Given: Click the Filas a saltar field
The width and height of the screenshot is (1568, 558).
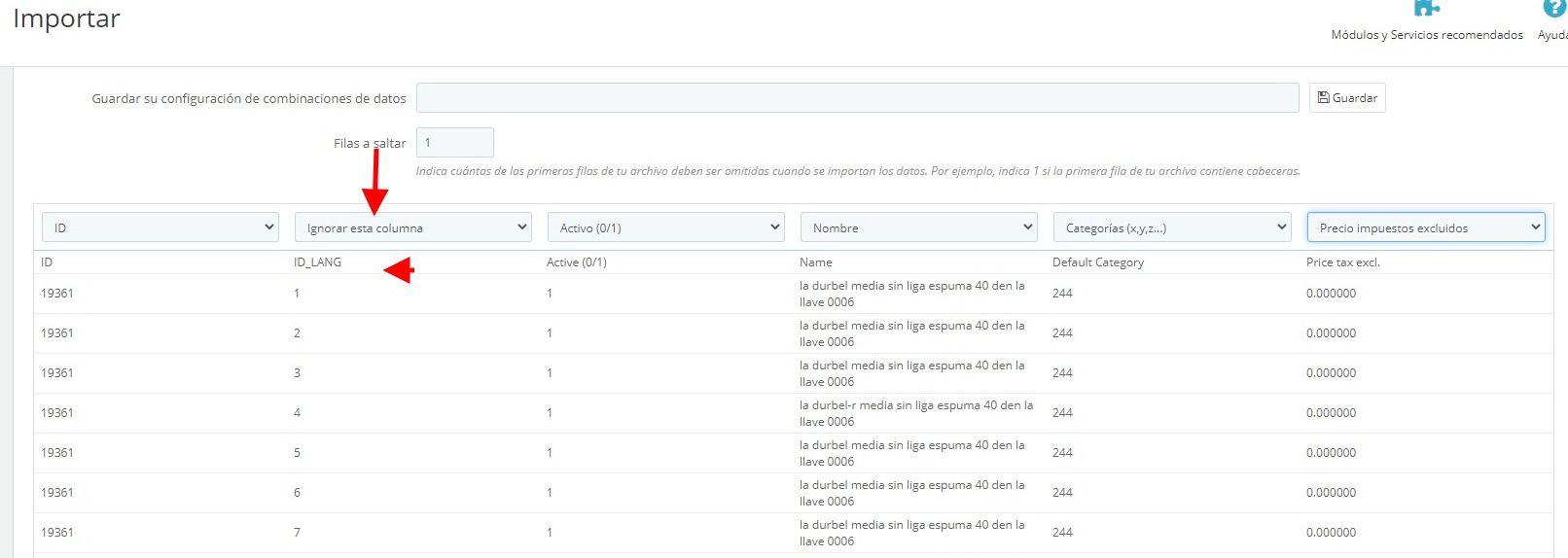Looking at the screenshot, I should pos(454,143).
